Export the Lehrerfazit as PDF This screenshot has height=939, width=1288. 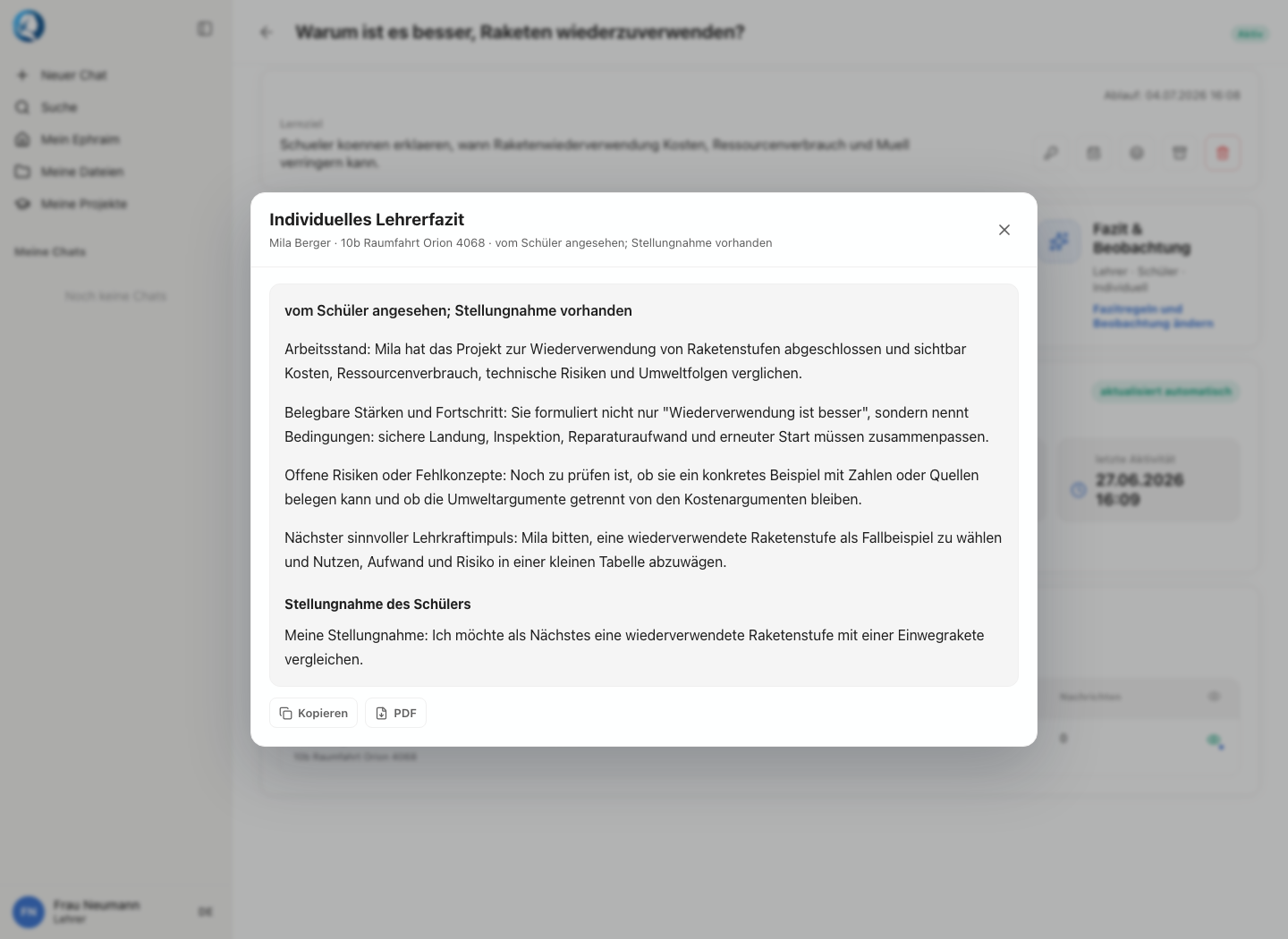[x=395, y=713]
